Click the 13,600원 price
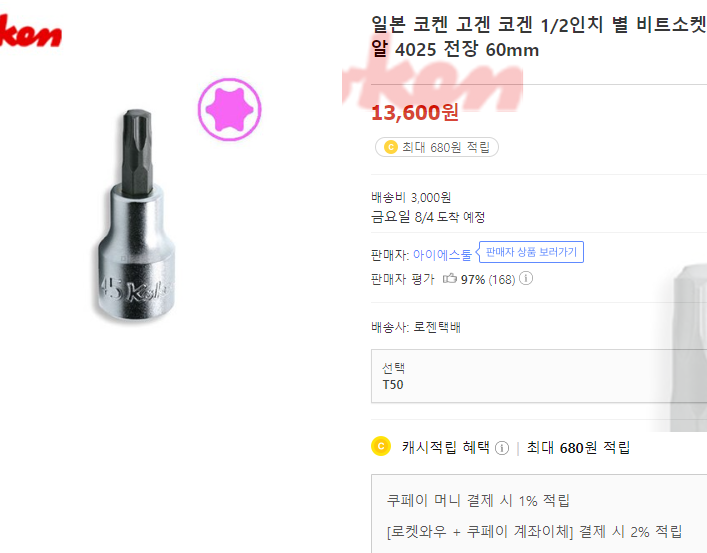The image size is (707, 553). 414,112
